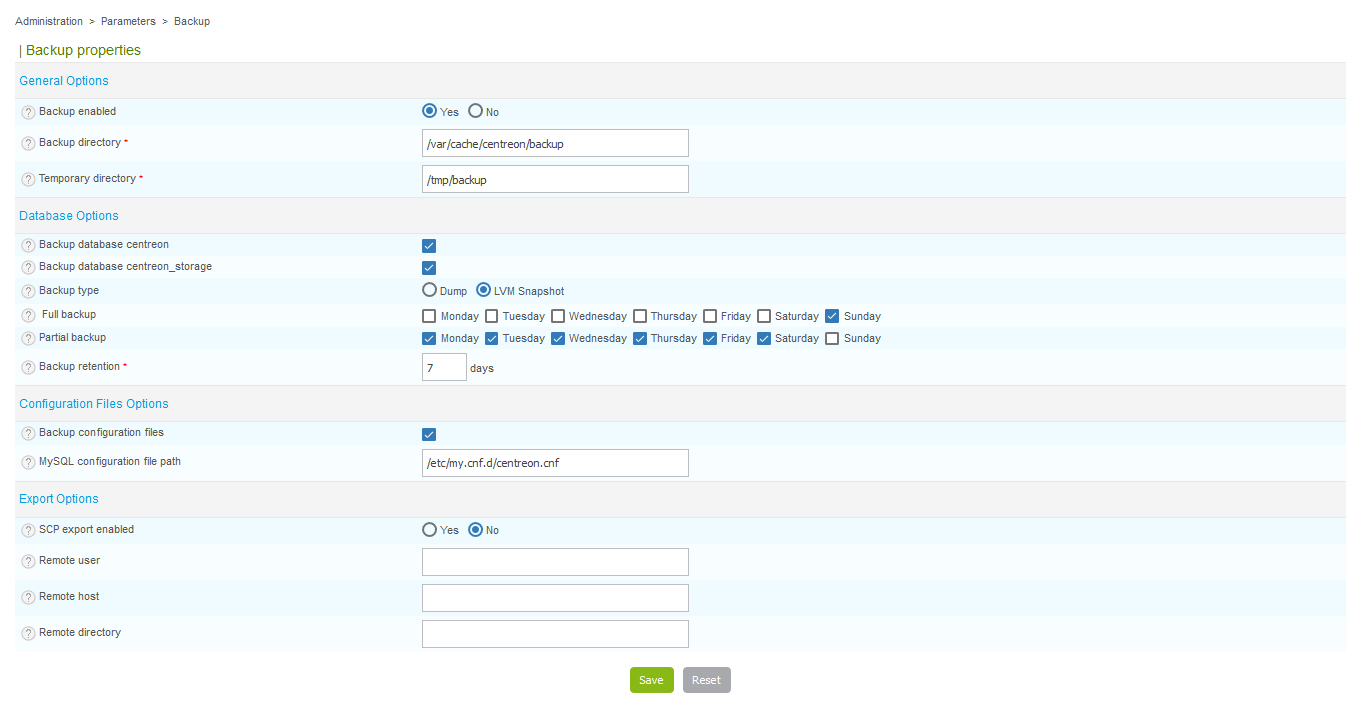Click help icon beside Backup directory
This screenshot has width=1361, height=709.
pyautogui.click(x=28, y=144)
